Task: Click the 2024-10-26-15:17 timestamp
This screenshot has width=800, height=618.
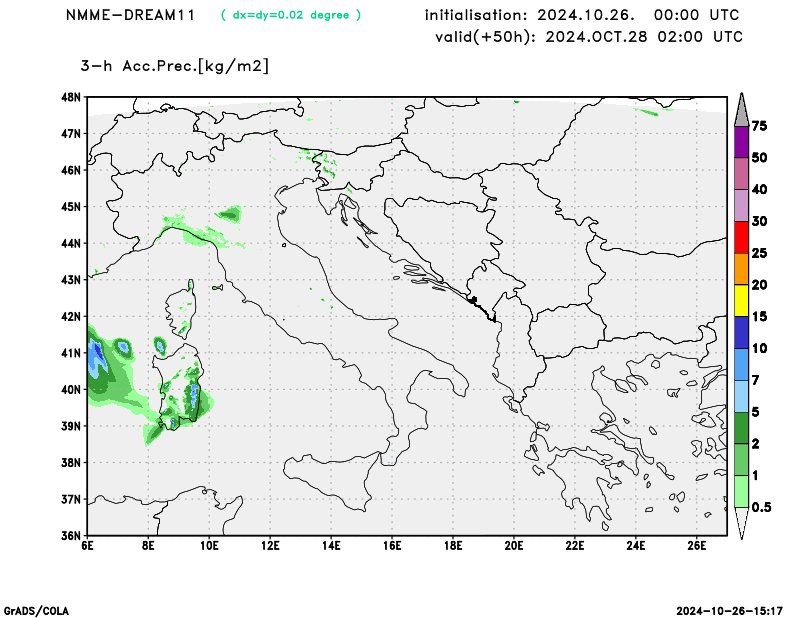Action: pyautogui.click(x=730, y=611)
